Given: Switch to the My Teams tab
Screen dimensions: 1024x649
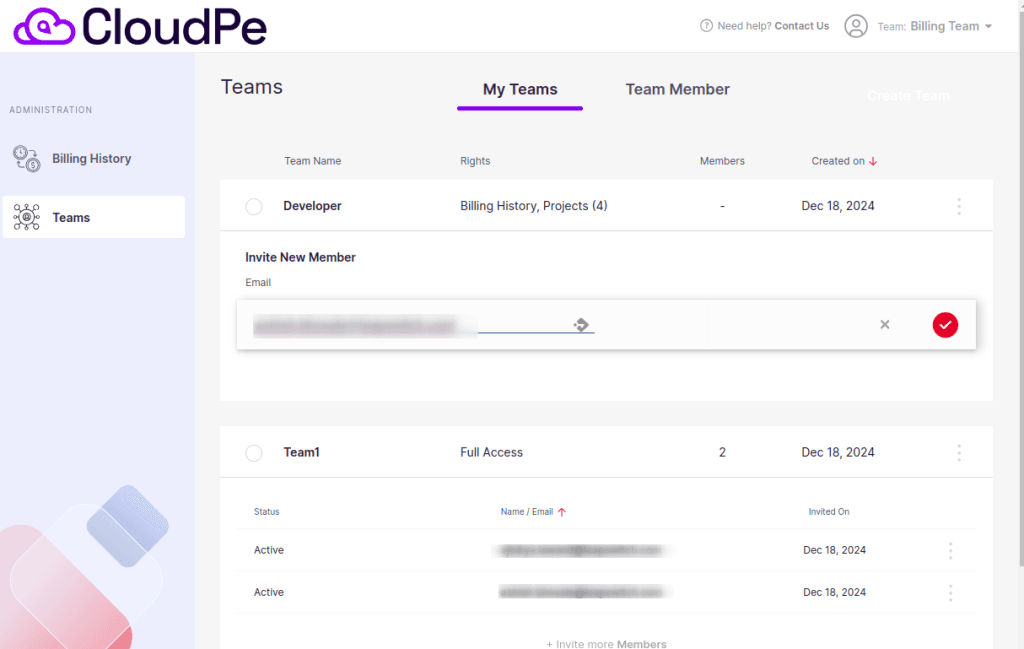Looking at the screenshot, I should (520, 90).
